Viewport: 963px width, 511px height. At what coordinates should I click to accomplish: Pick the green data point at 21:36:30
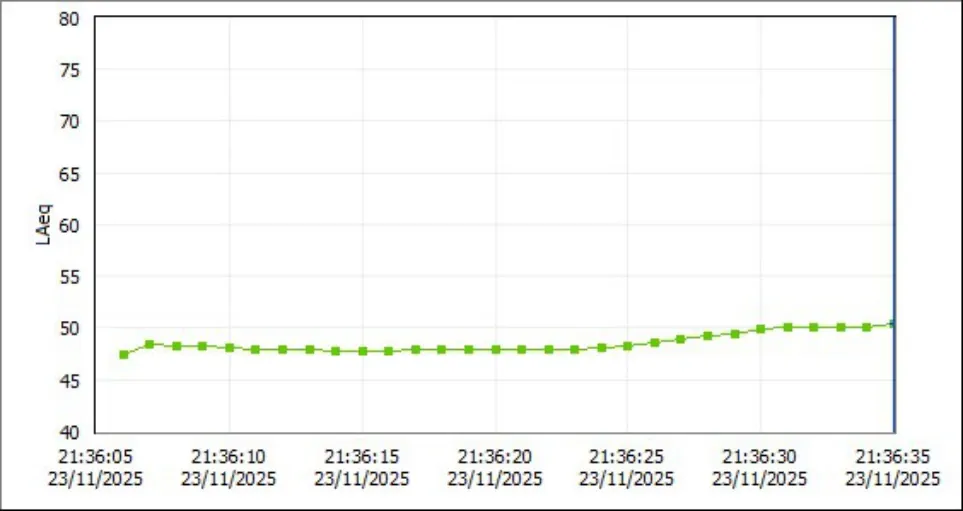760,329
